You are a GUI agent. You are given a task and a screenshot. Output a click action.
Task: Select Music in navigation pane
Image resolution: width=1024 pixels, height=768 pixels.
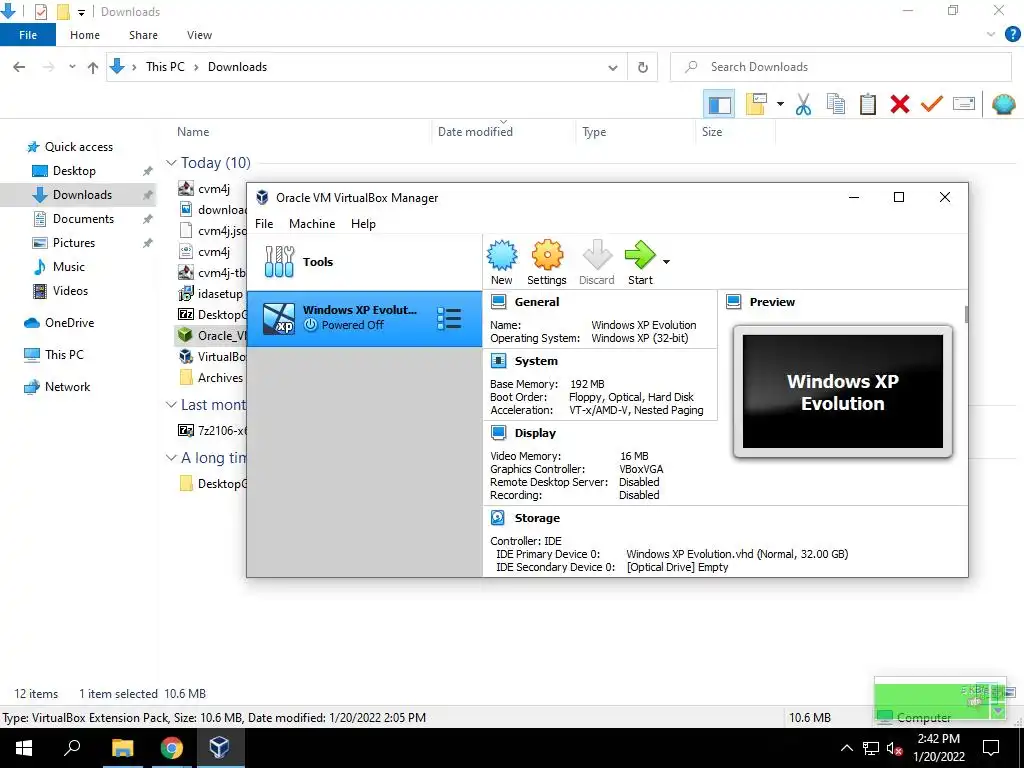(69, 267)
